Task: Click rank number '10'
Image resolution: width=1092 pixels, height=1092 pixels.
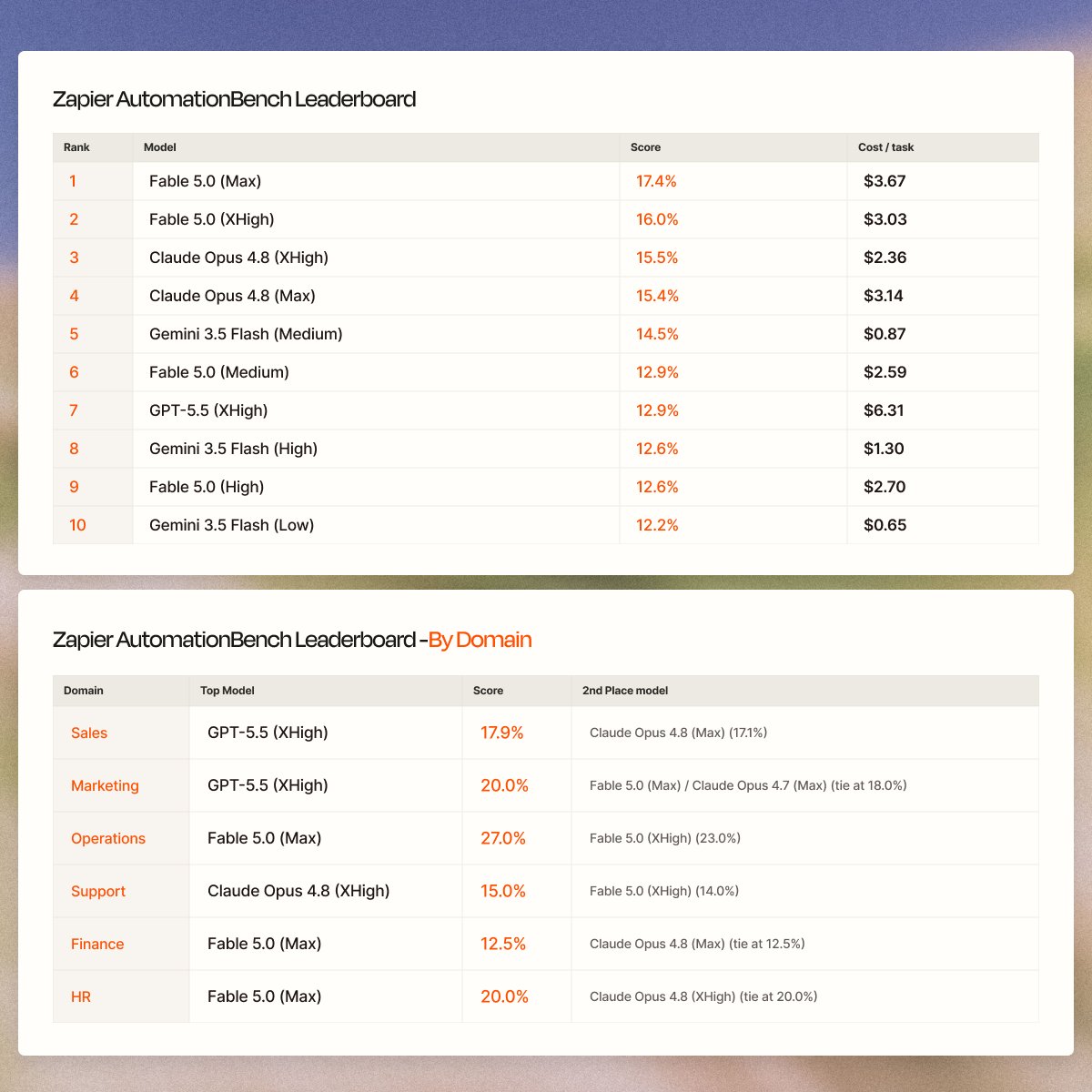Action: (x=77, y=525)
